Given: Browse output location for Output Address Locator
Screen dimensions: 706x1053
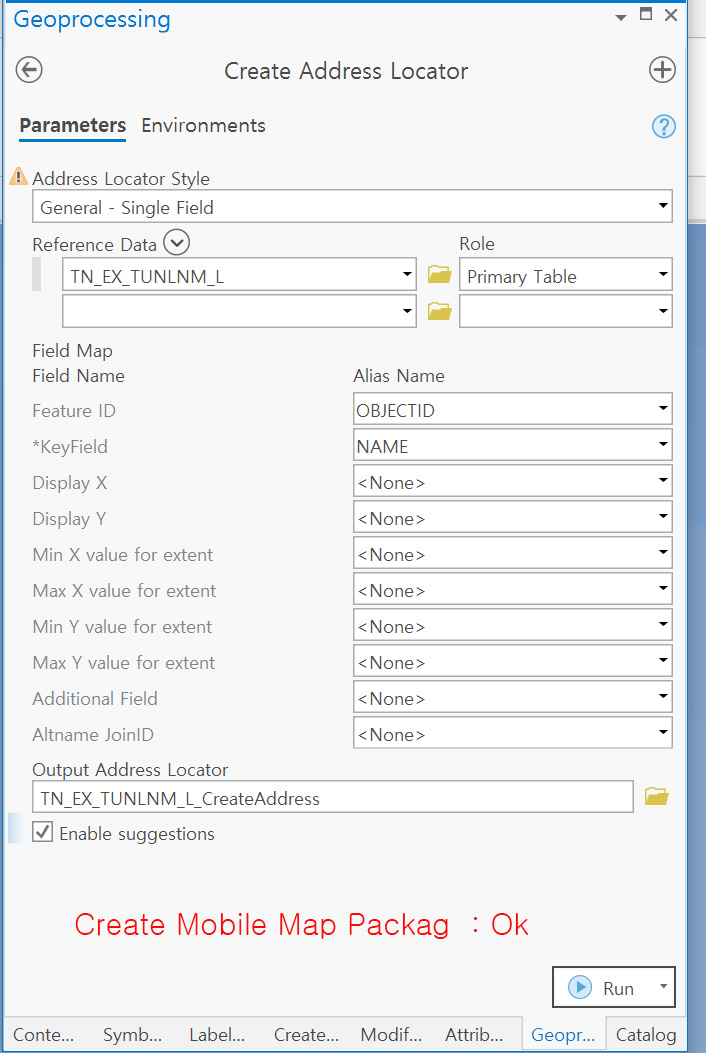Looking at the screenshot, I should click(x=657, y=796).
